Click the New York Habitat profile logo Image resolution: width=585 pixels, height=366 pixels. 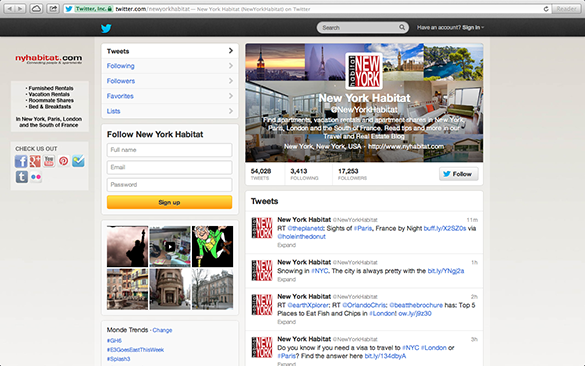(x=364, y=71)
